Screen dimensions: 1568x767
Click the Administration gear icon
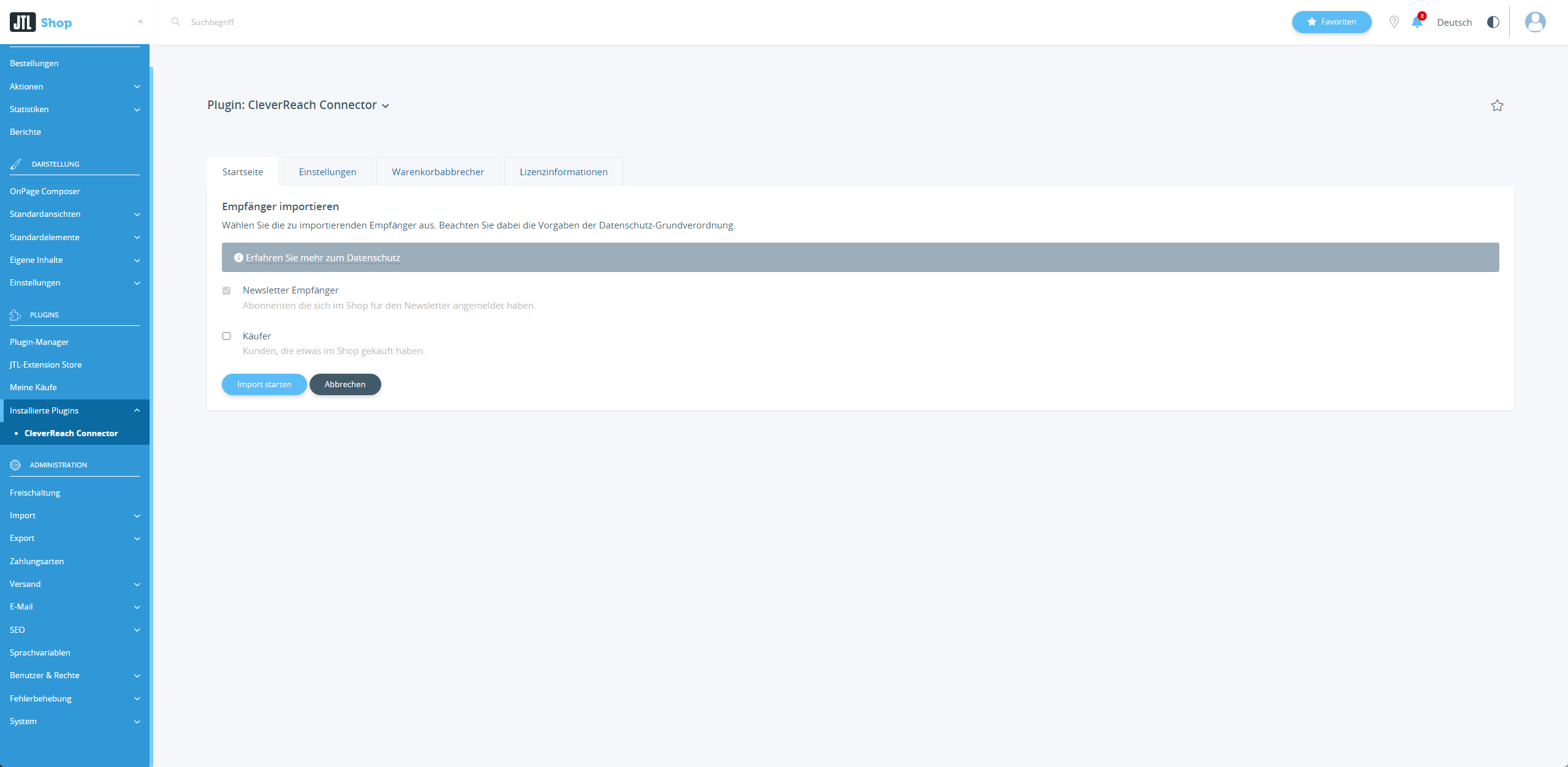(x=15, y=465)
